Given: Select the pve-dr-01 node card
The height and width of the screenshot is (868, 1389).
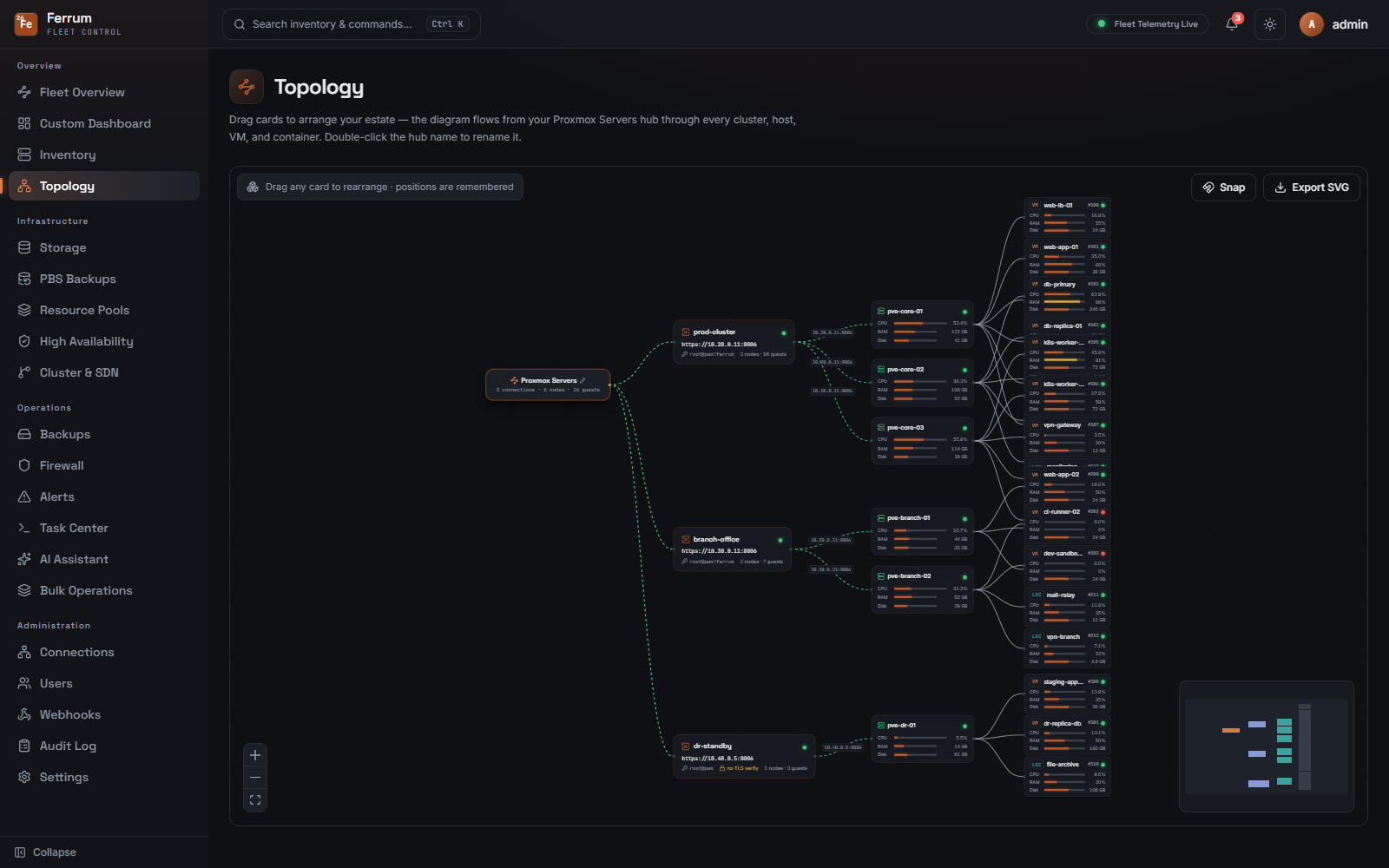Looking at the screenshot, I should tap(922, 739).
